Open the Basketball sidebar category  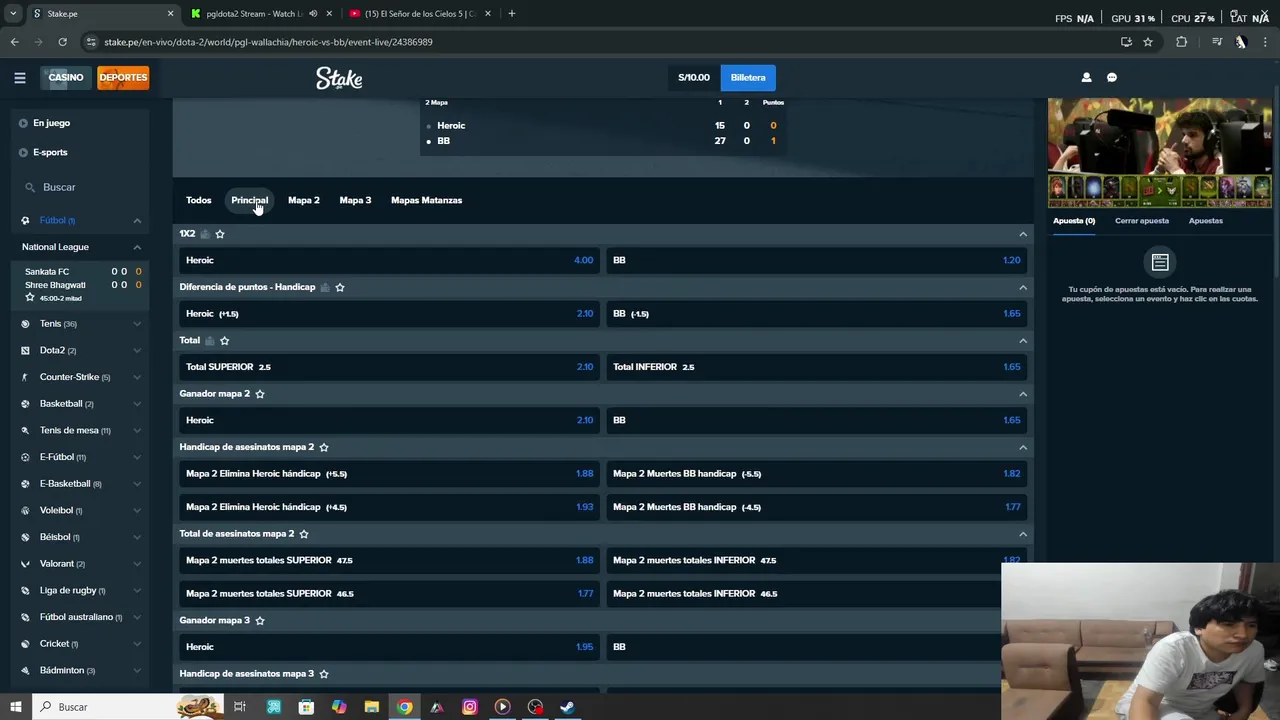click(80, 404)
